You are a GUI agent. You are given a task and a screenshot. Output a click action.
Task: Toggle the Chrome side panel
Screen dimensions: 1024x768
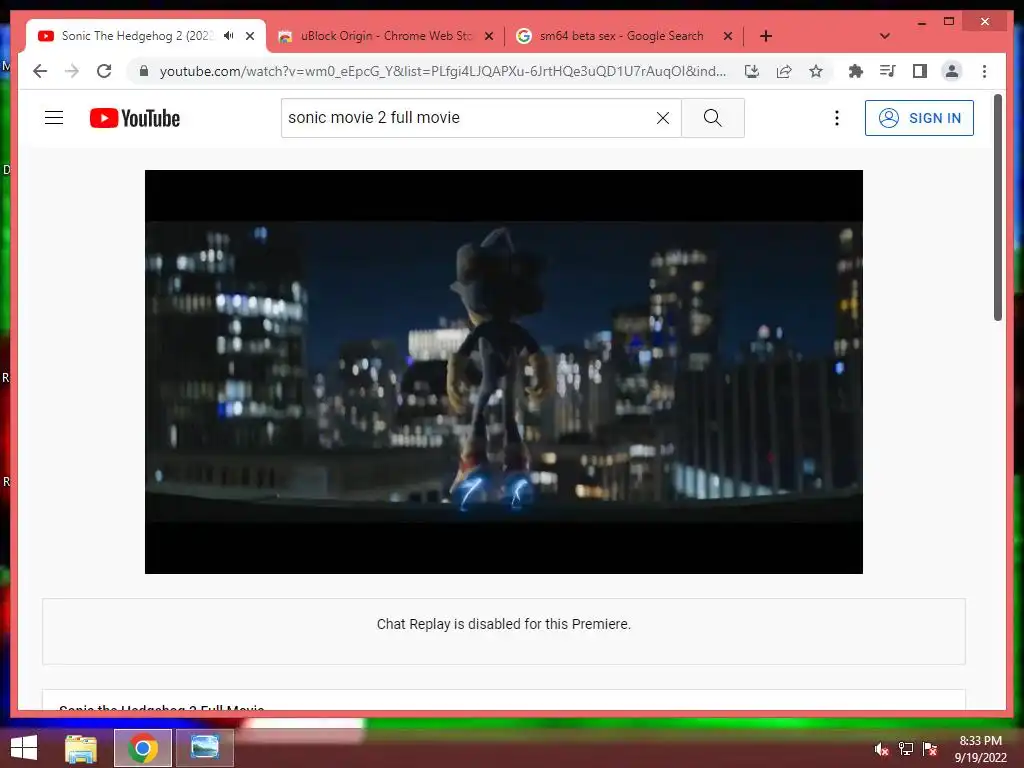tap(920, 71)
